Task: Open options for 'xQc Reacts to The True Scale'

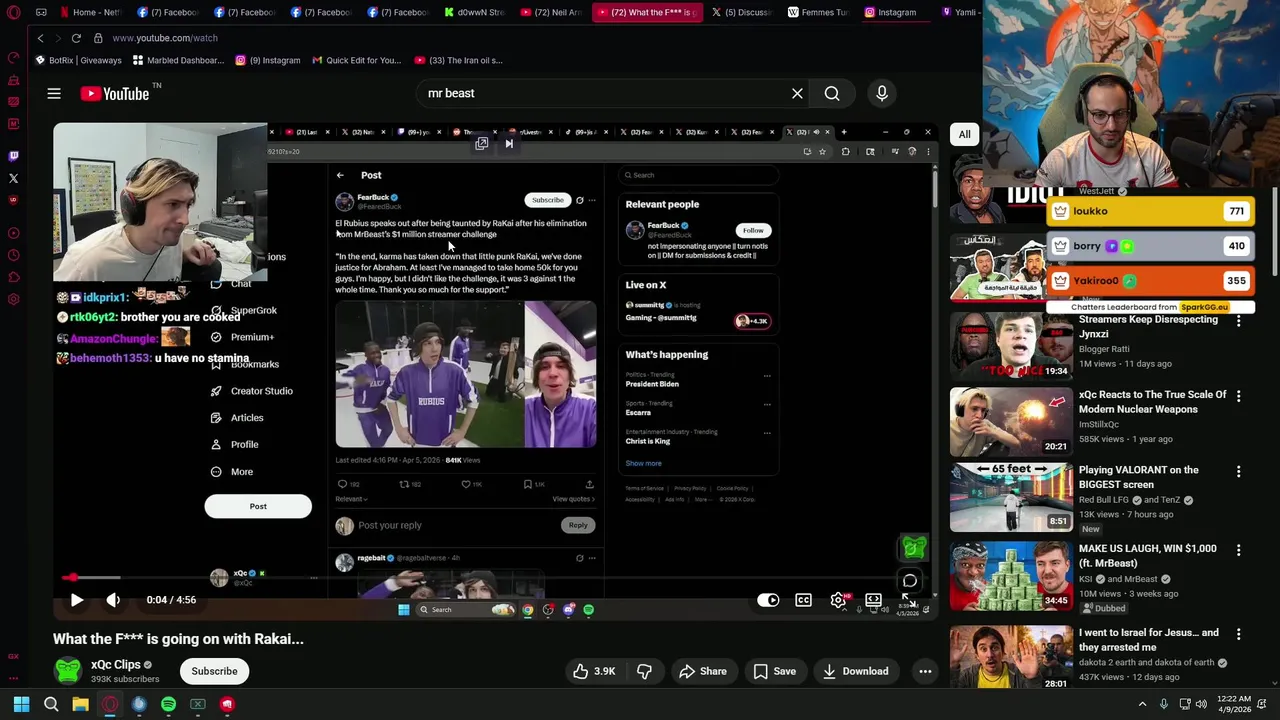Action: [1238, 396]
